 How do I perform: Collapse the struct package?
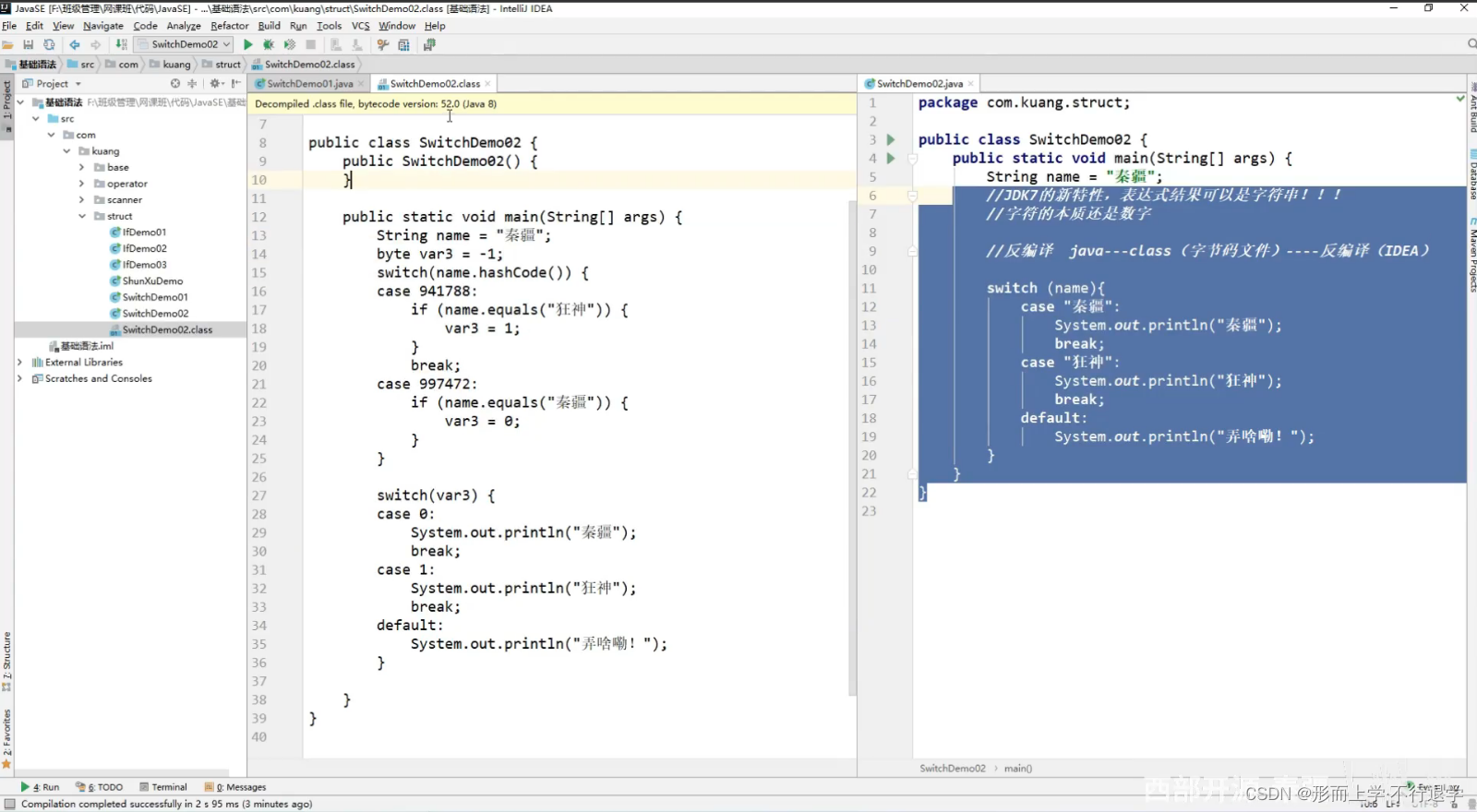pyautogui.click(x=81, y=216)
